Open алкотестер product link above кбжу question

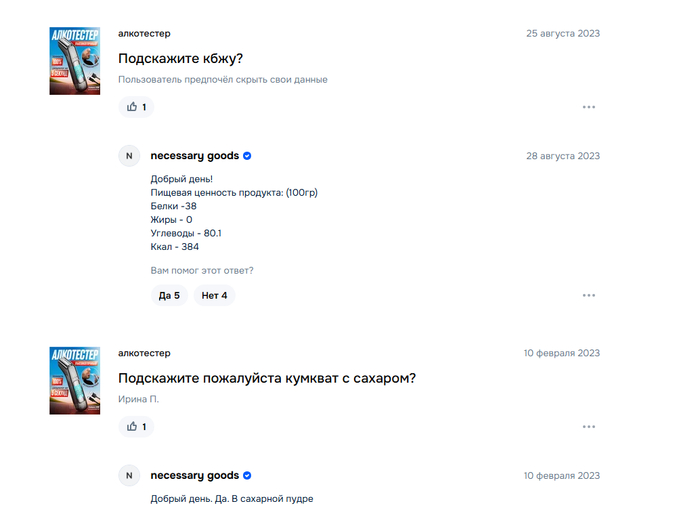tap(144, 33)
